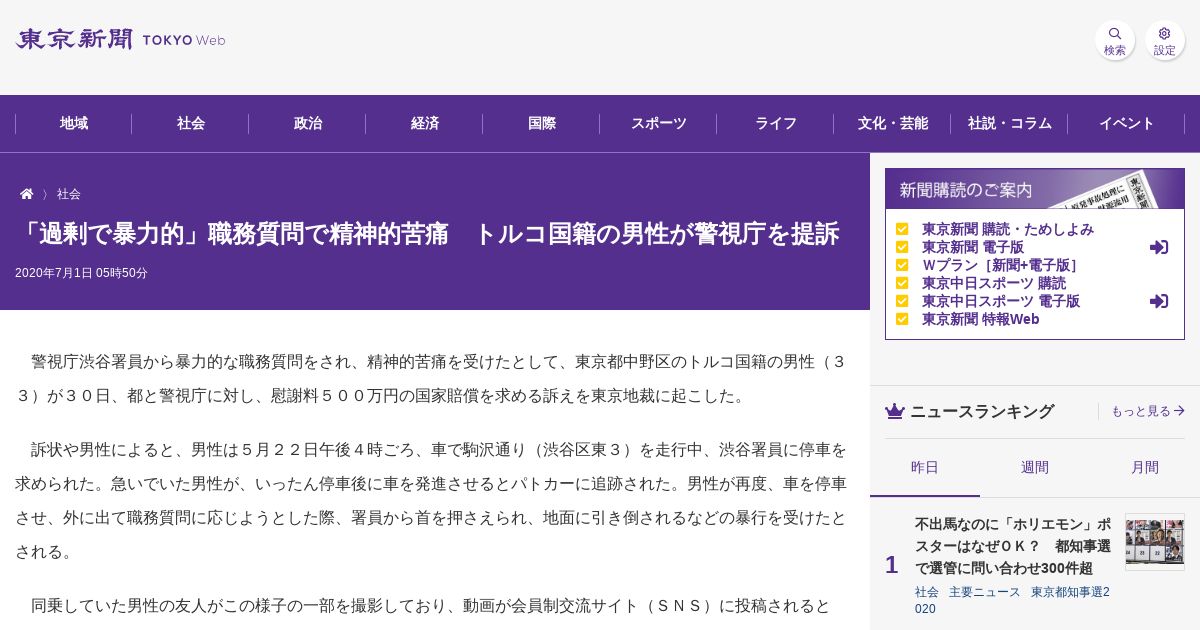Viewport: 1200px width, 630px height.
Task: Click checkmark icon beside 東京新聞 特報Web
Action: click(x=902, y=319)
